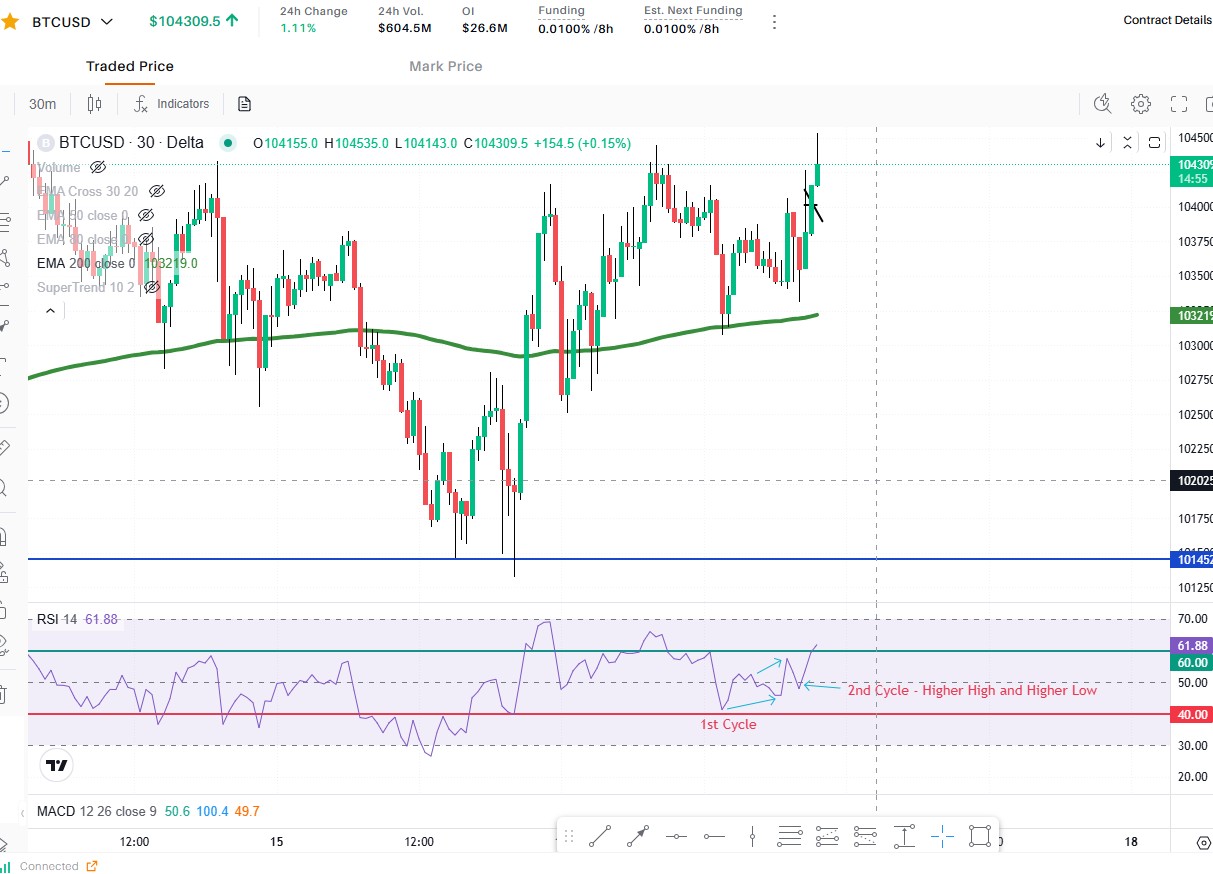Pick the horizontal line tool
1213x874 pixels.
[676, 835]
